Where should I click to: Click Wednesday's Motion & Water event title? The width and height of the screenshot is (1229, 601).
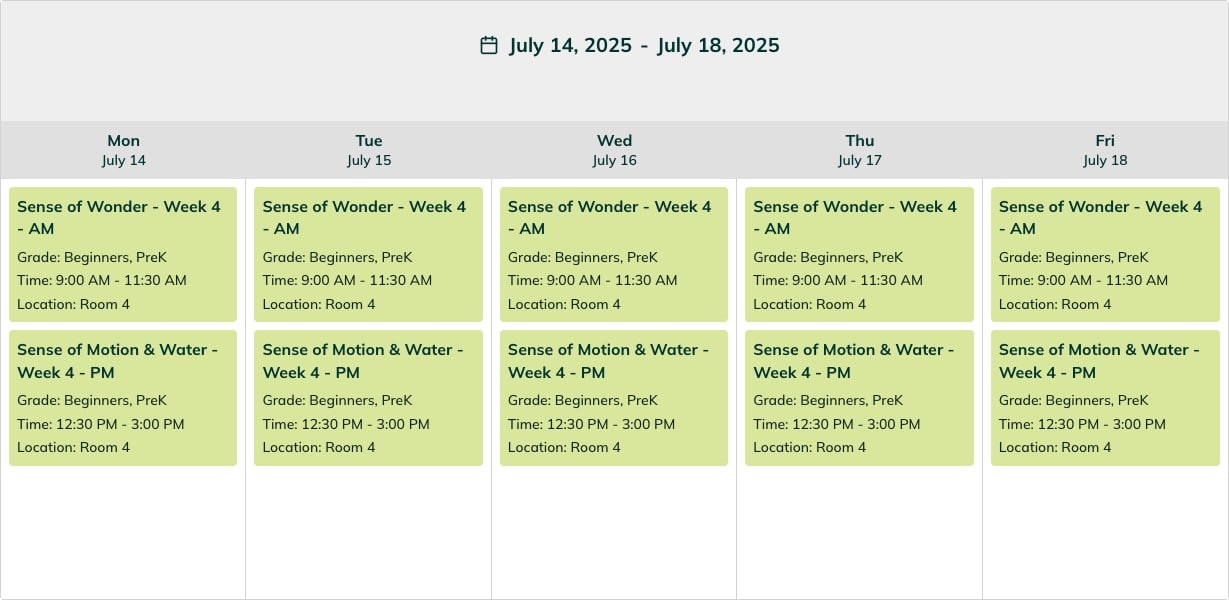click(x=608, y=361)
